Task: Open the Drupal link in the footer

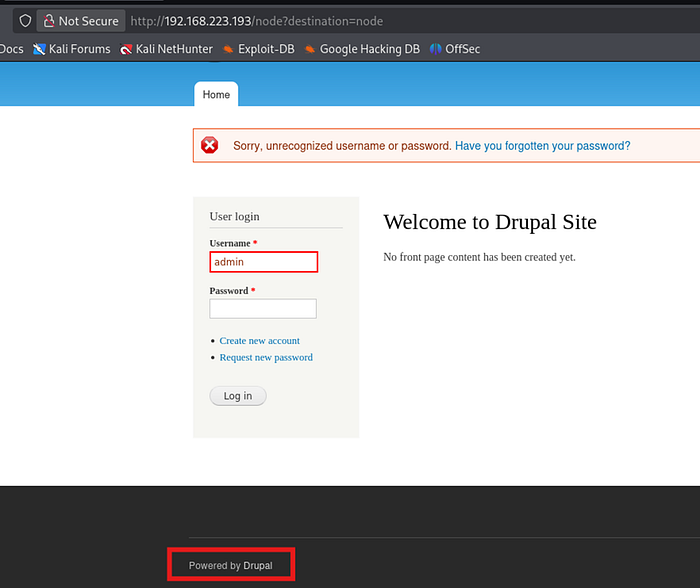Action: [x=258, y=566]
